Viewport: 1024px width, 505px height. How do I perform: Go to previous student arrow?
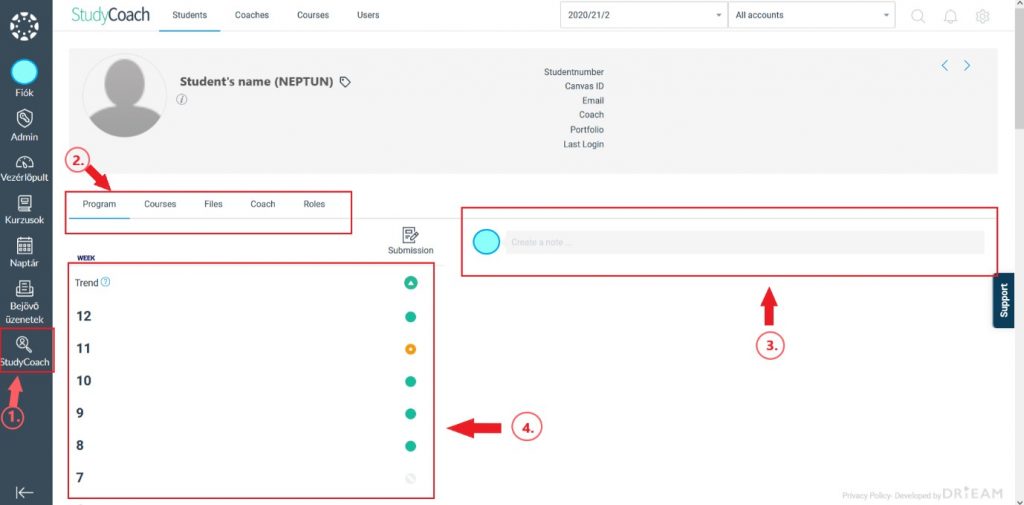(944, 65)
